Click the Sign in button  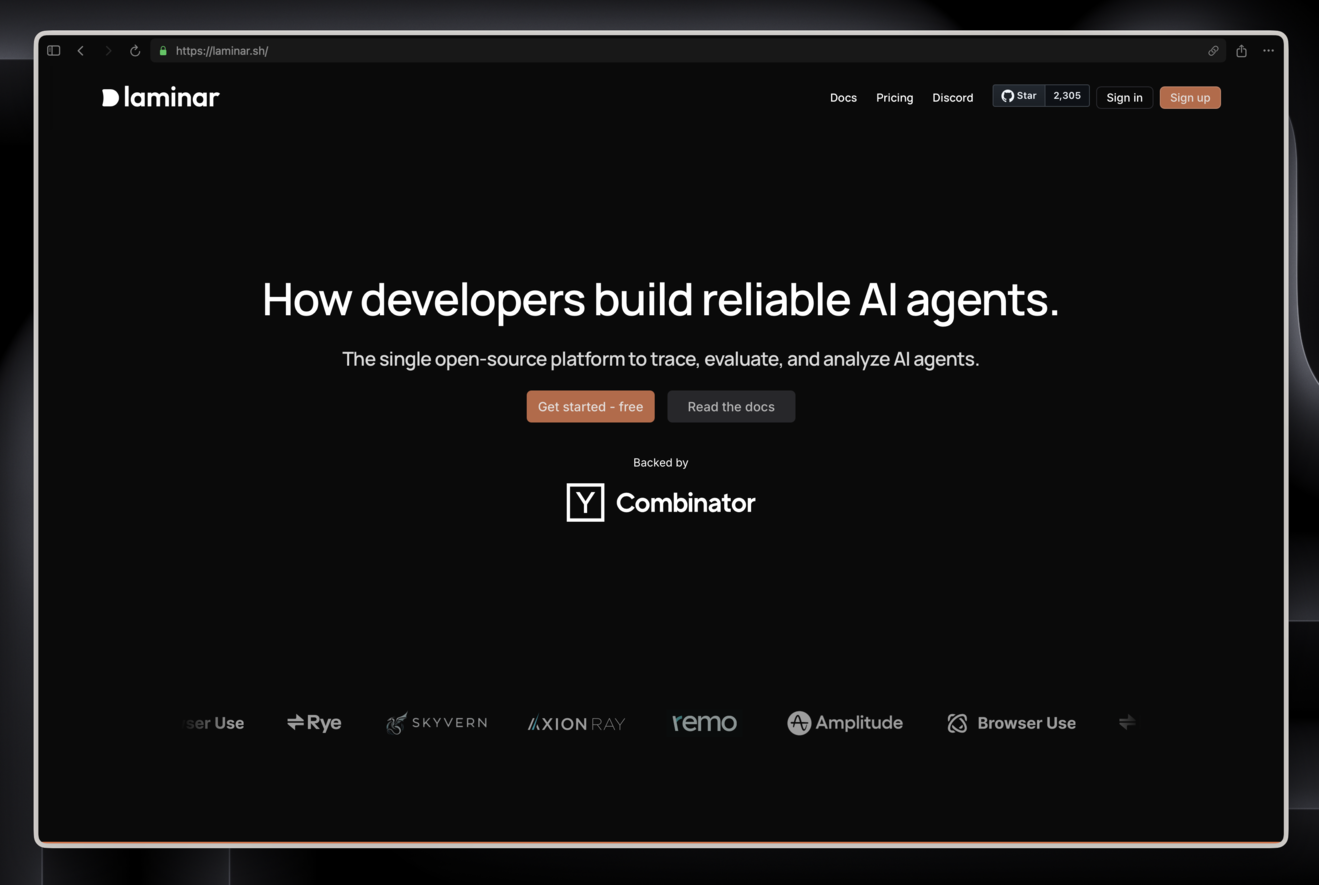[x=1124, y=98]
